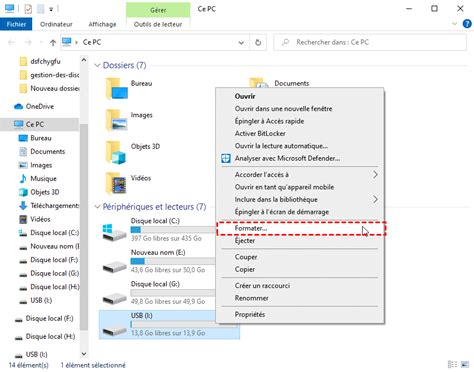Open Propriétés from the context menu
The image size is (474, 372).
(x=300, y=314)
